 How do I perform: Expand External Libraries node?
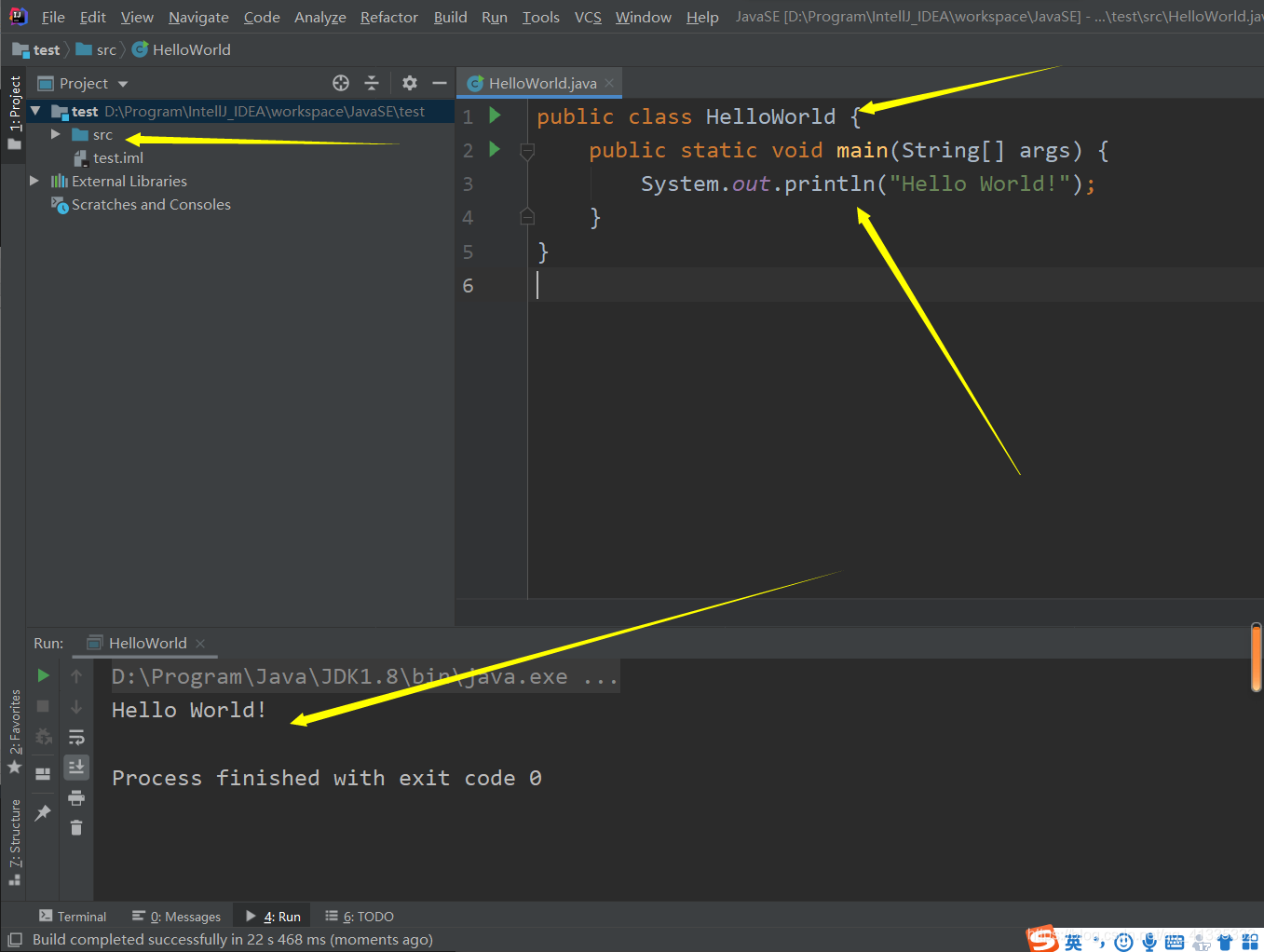point(34,181)
